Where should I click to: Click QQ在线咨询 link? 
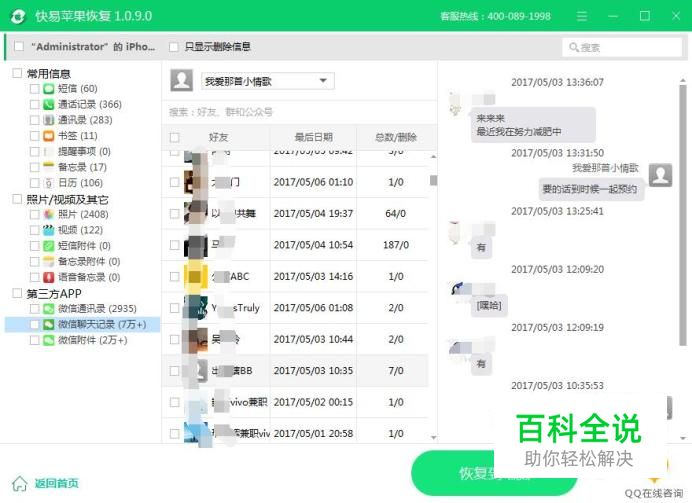(x=654, y=494)
